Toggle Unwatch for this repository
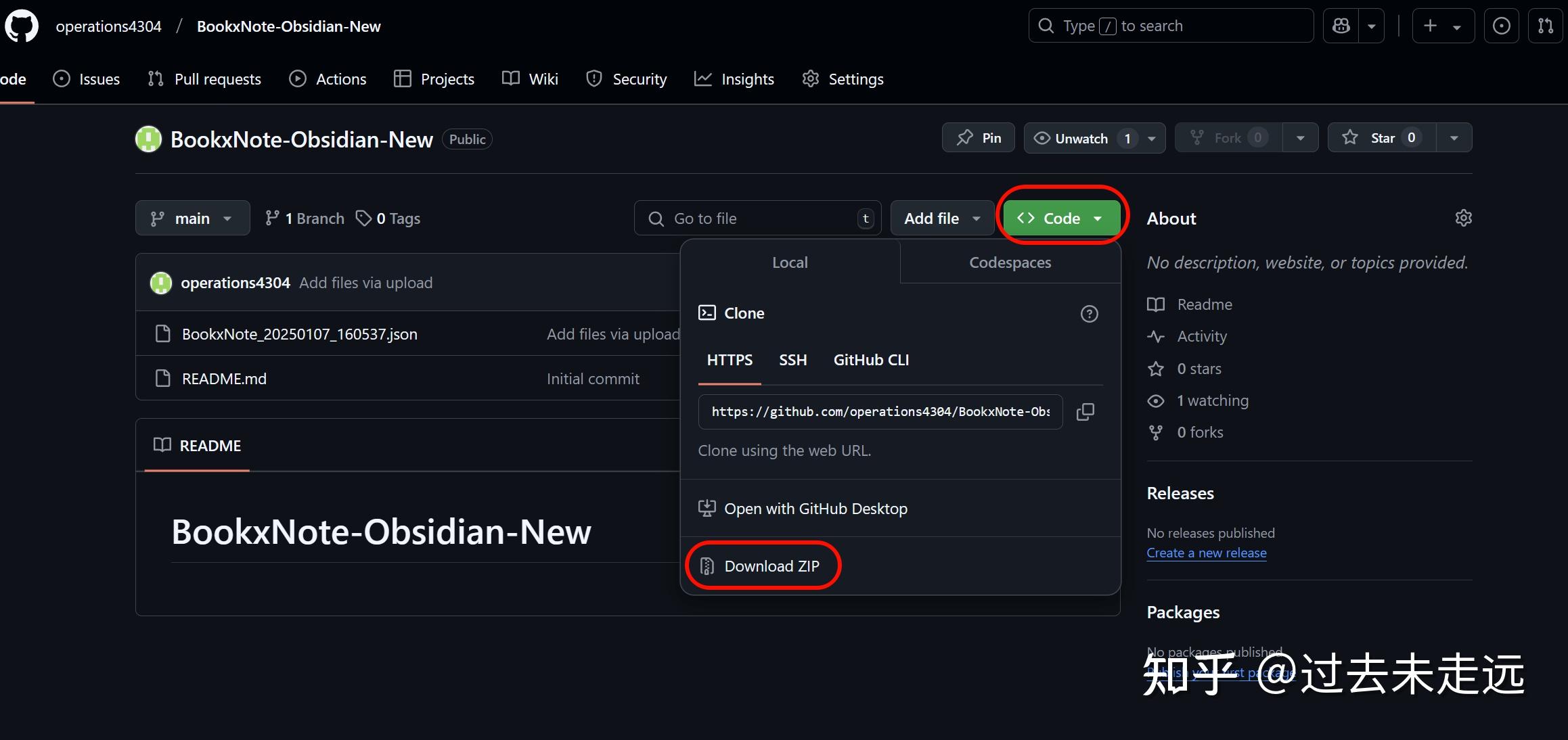Viewport: 1568px width, 740px height. coord(1080,138)
